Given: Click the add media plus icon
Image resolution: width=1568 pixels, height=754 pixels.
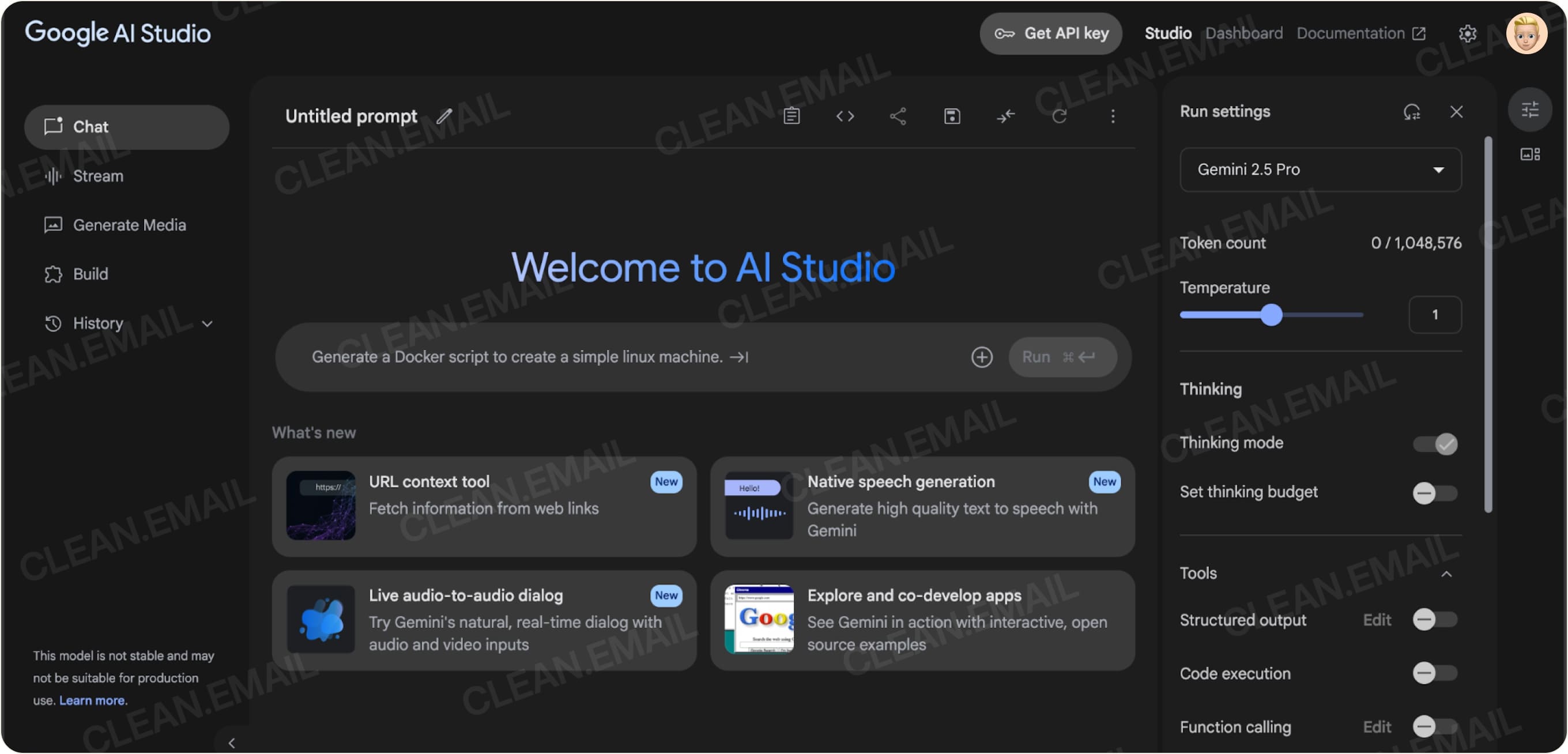Looking at the screenshot, I should pos(981,357).
